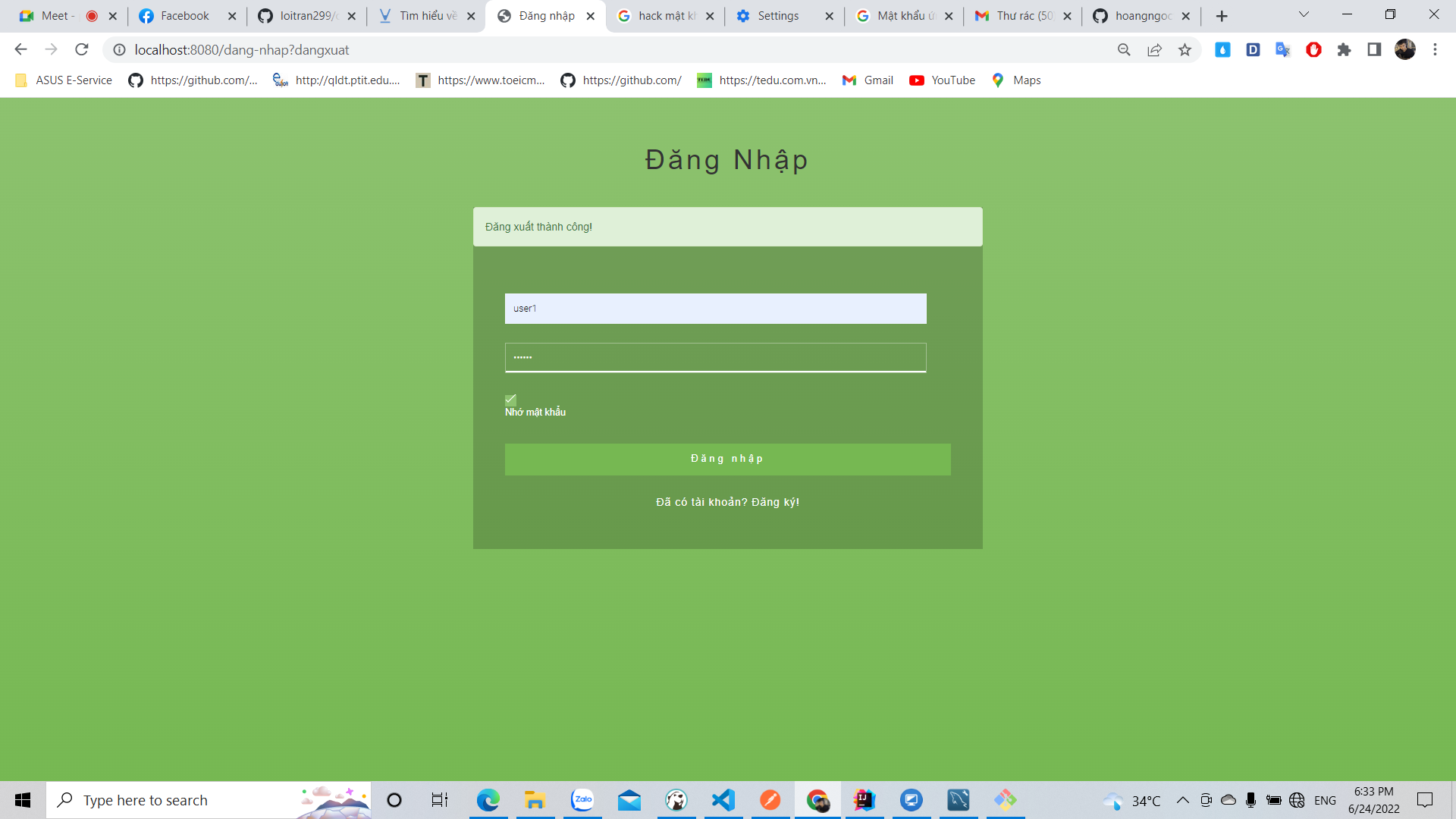
Task: Uncheck the Nhớ mật khẩu checkbox
Action: coord(510,400)
